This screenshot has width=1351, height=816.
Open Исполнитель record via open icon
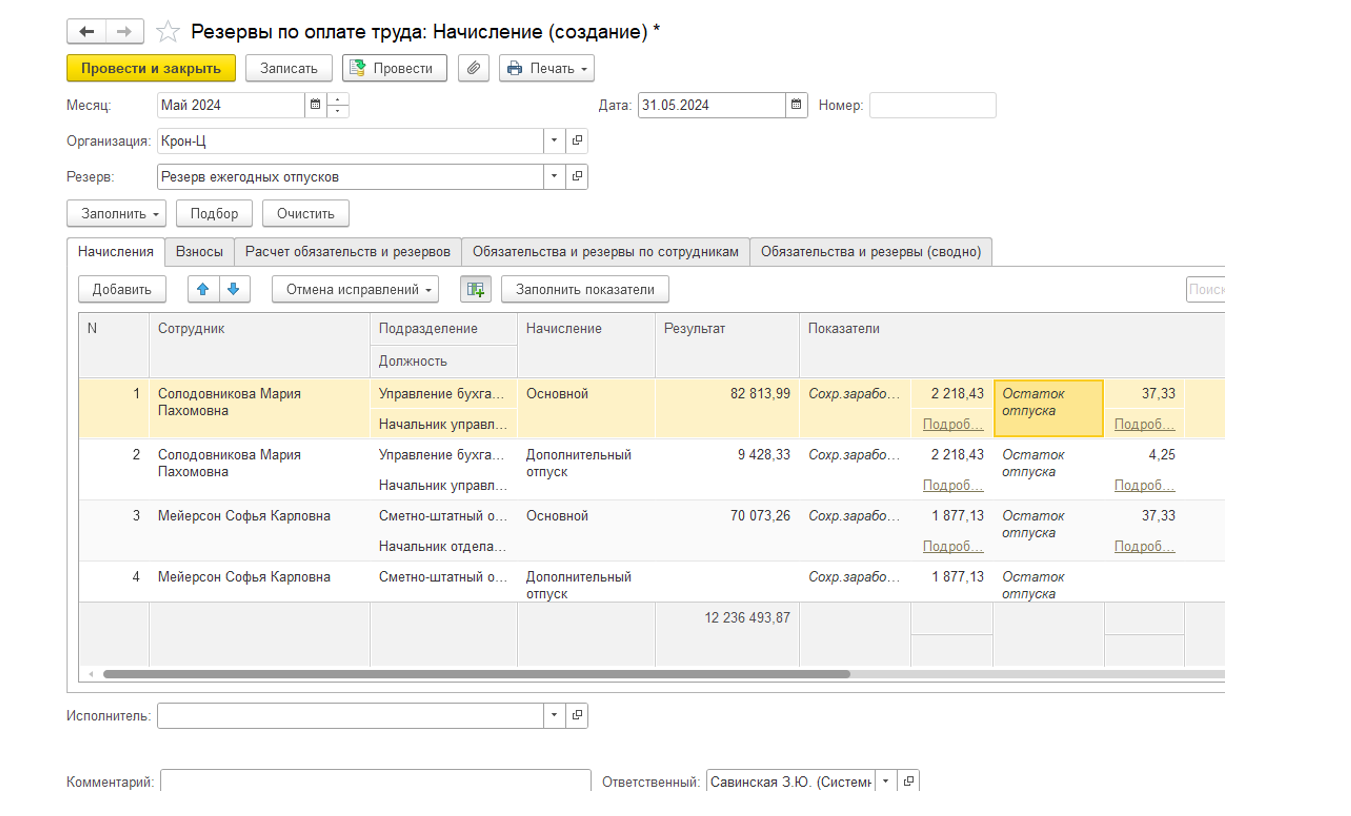[577, 716]
